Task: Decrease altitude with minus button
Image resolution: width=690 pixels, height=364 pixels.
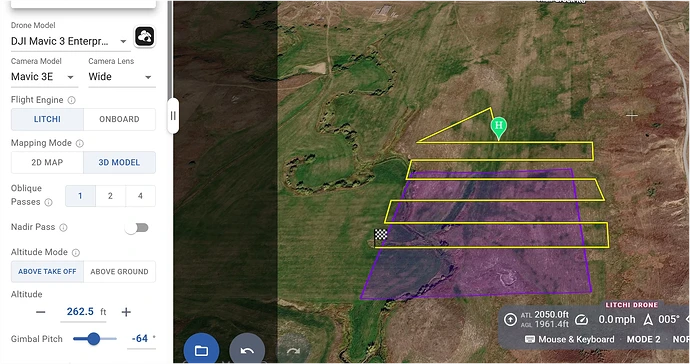Action: pyautogui.click(x=40, y=312)
